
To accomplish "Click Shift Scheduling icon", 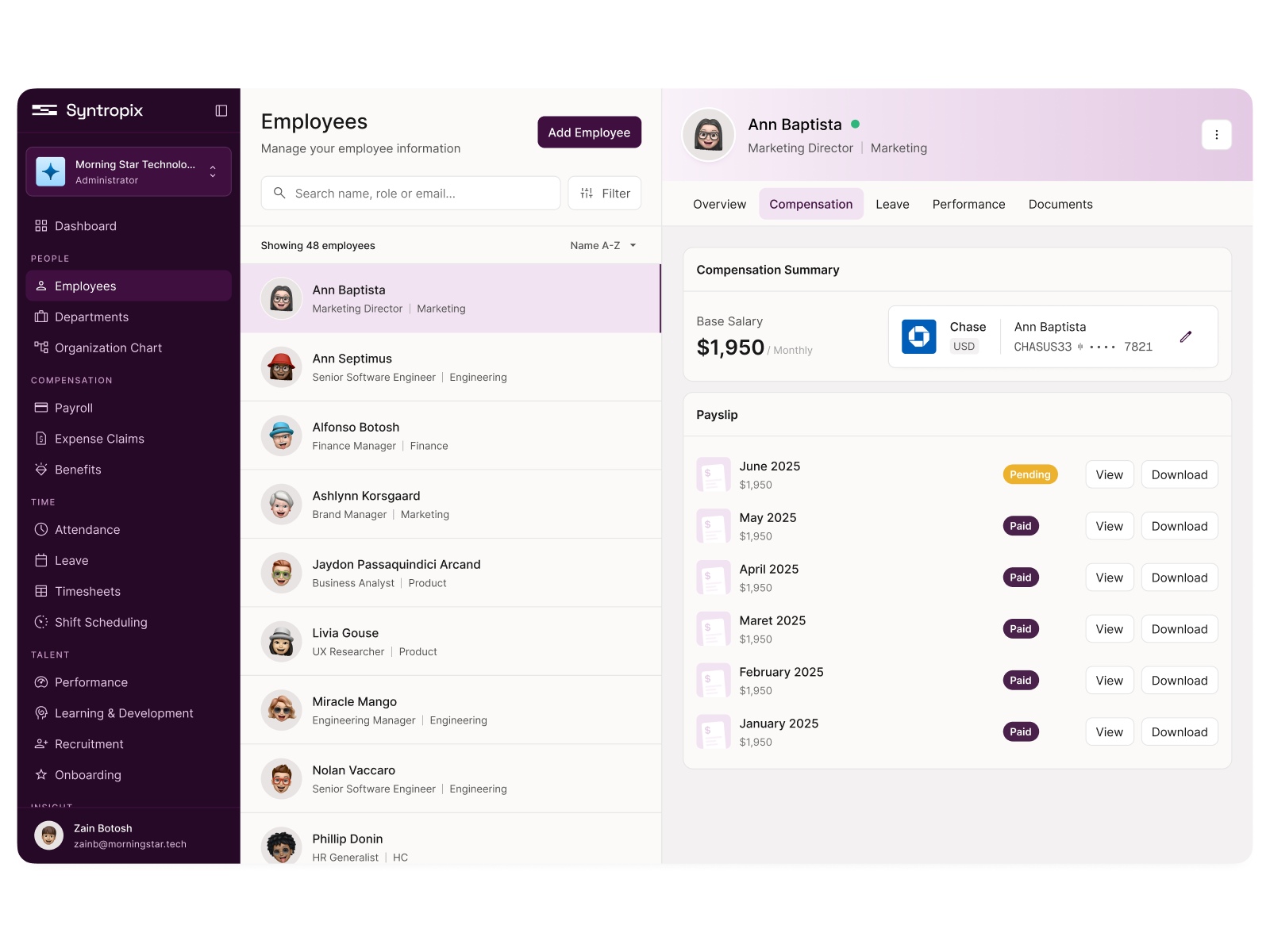I will pos(41,622).
